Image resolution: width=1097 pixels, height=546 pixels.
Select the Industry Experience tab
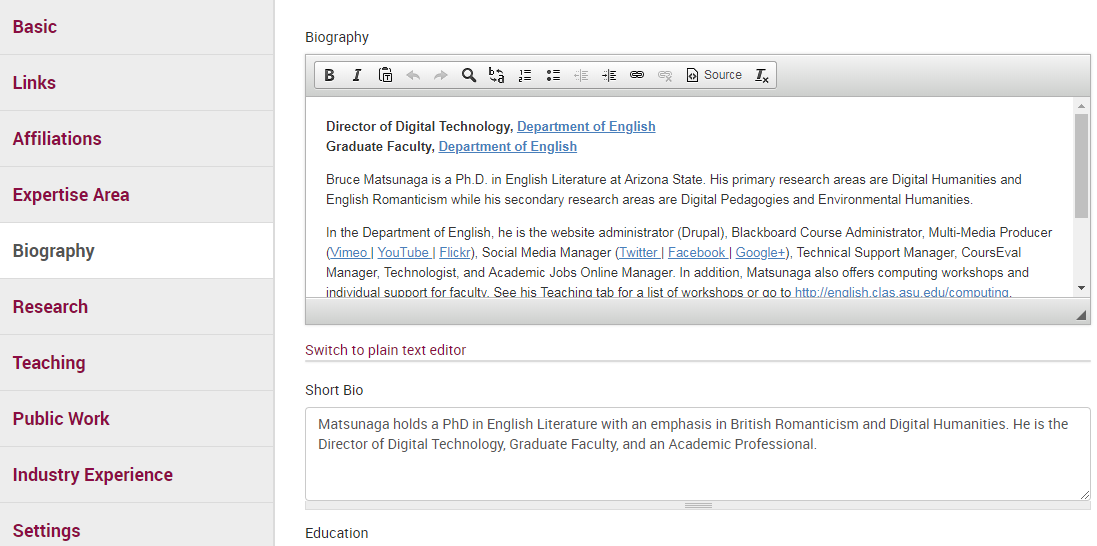click(x=92, y=475)
